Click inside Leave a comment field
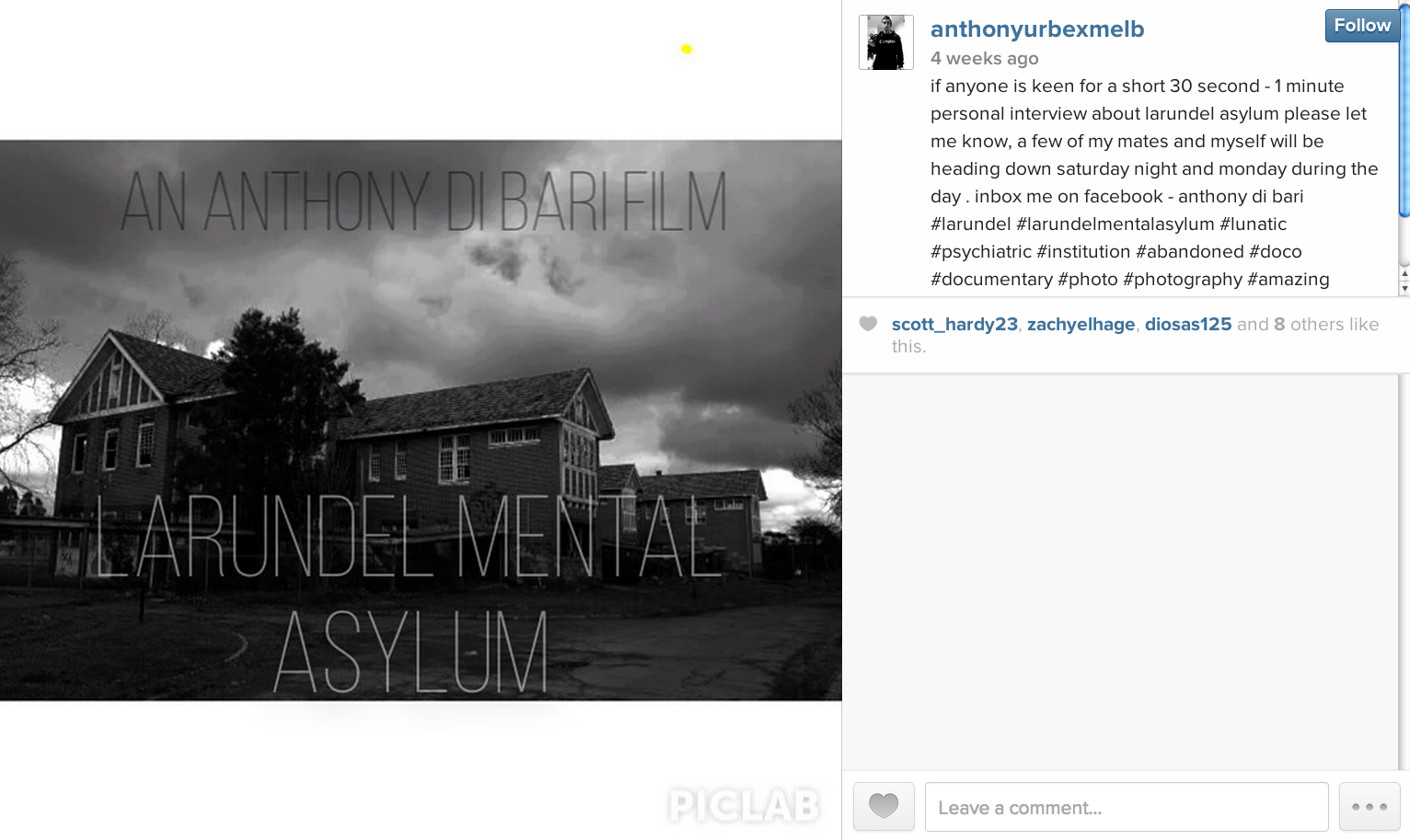 1127,807
